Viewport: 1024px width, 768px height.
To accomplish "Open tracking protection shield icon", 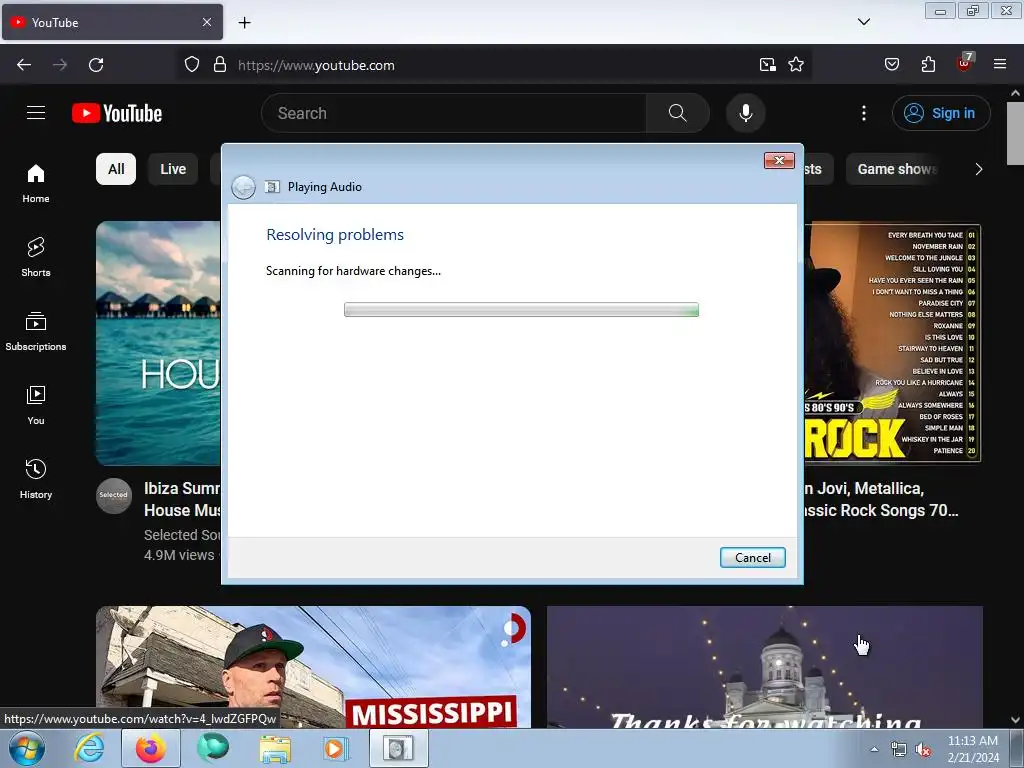I will (191, 65).
